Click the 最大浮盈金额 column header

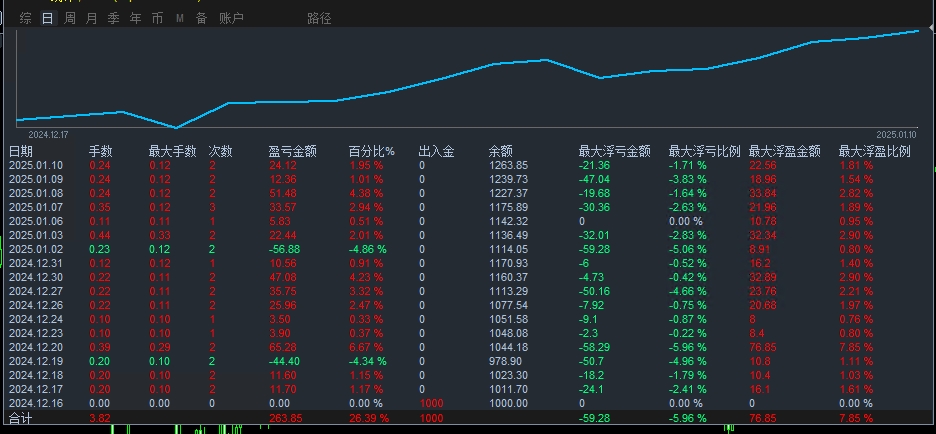784,152
